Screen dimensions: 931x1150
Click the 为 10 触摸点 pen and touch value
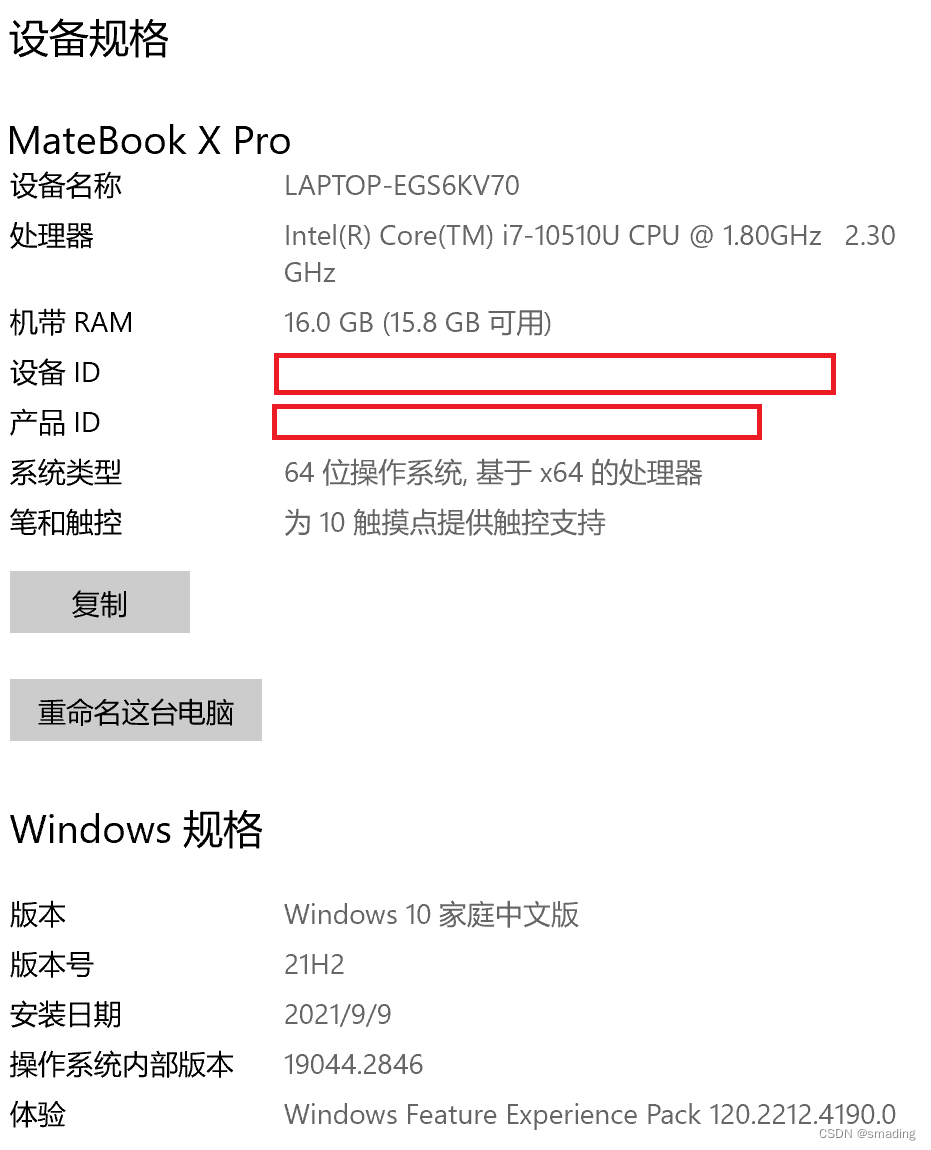[x=445, y=523]
